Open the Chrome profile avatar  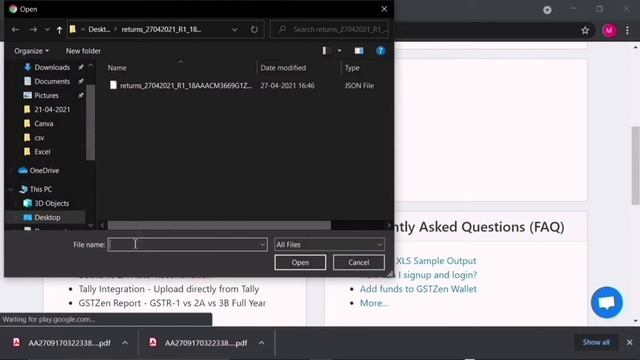(x=609, y=30)
